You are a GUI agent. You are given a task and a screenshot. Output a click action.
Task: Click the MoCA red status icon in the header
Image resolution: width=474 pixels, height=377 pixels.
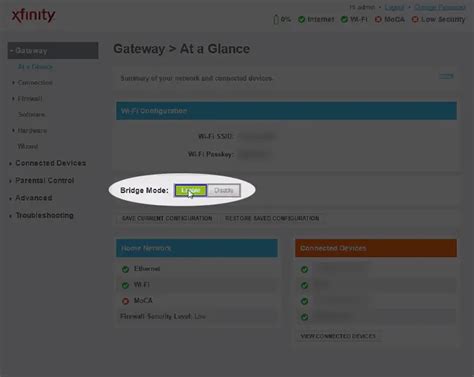tap(378, 19)
